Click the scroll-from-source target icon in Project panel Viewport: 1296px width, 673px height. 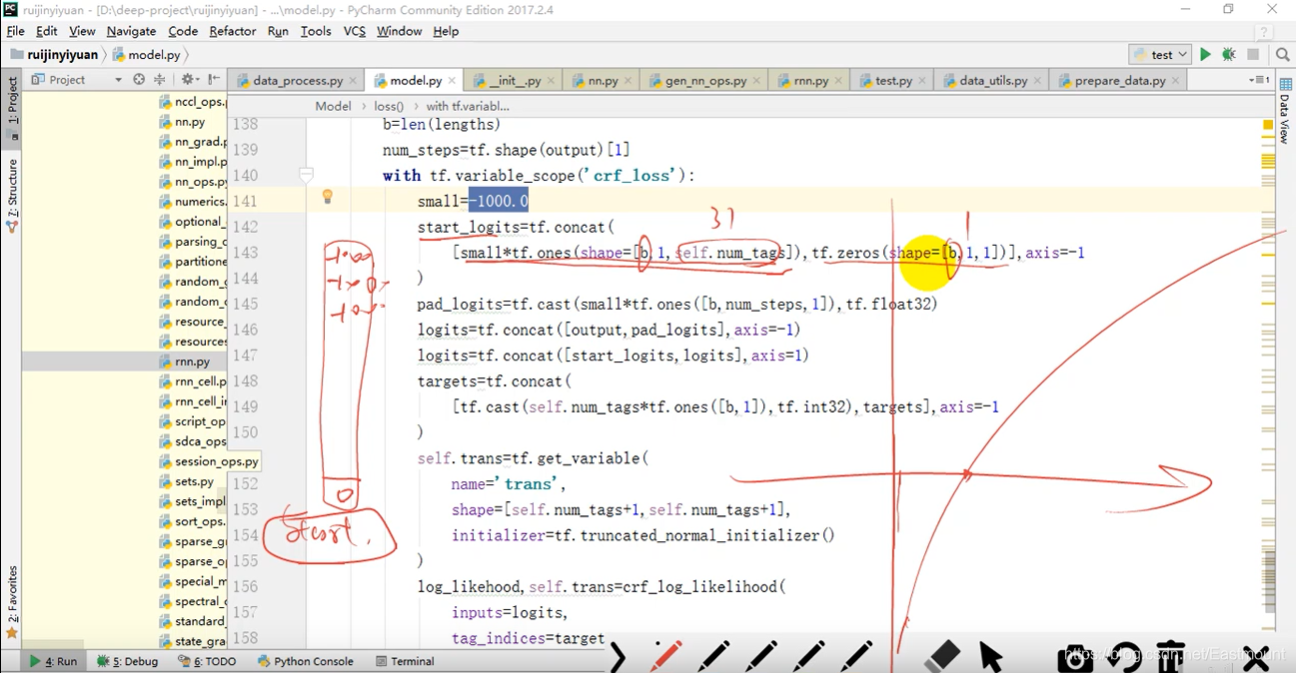click(x=139, y=79)
